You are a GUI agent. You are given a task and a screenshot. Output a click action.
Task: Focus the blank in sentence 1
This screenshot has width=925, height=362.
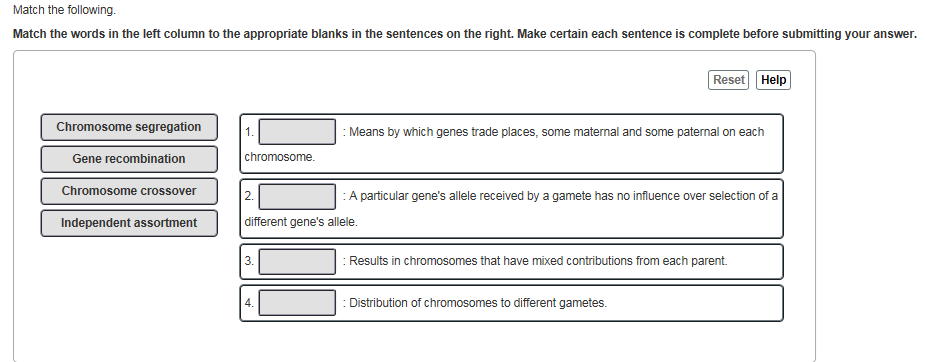297,132
